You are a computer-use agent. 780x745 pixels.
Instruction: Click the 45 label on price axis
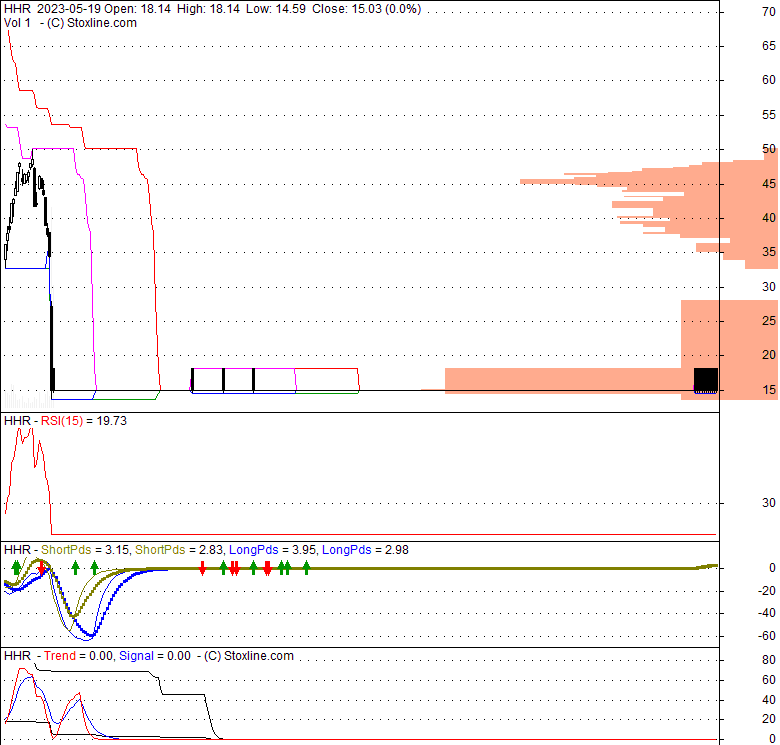coord(769,184)
